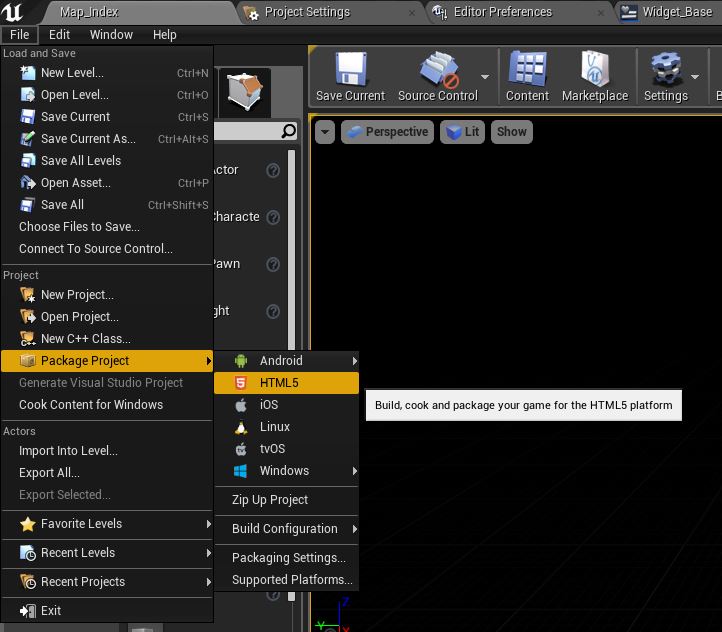Image resolution: width=722 pixels, height=632 pixels.
Task: Click the Open Project entry
Action: tap(107, 317)
